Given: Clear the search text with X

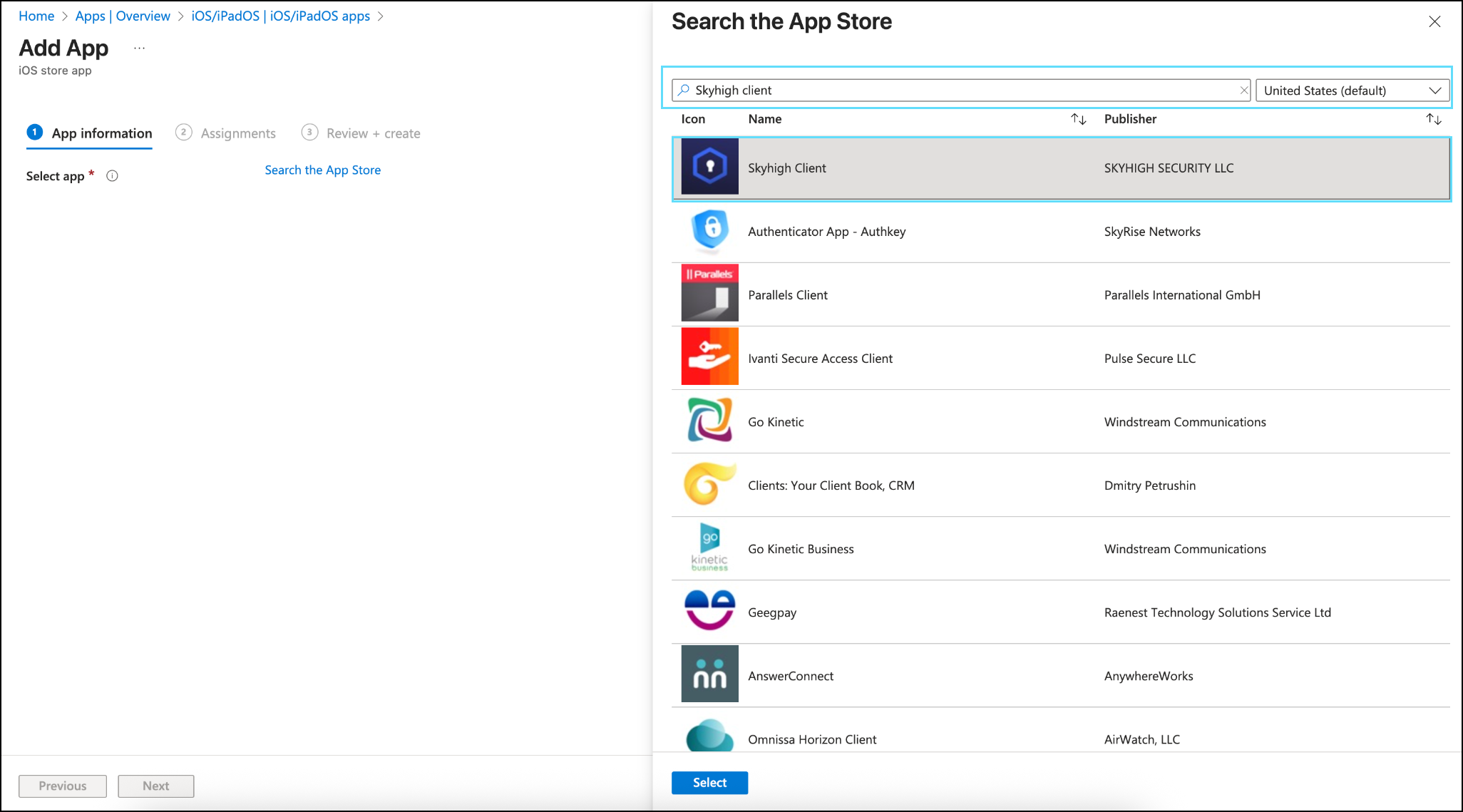Looking at the screenshot, I should tap(1243, 91).
